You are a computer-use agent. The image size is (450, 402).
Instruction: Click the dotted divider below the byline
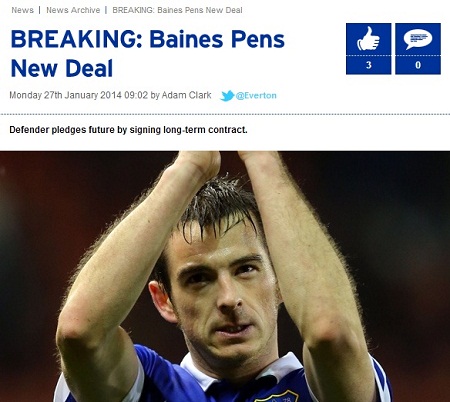[x=225, y=114]
